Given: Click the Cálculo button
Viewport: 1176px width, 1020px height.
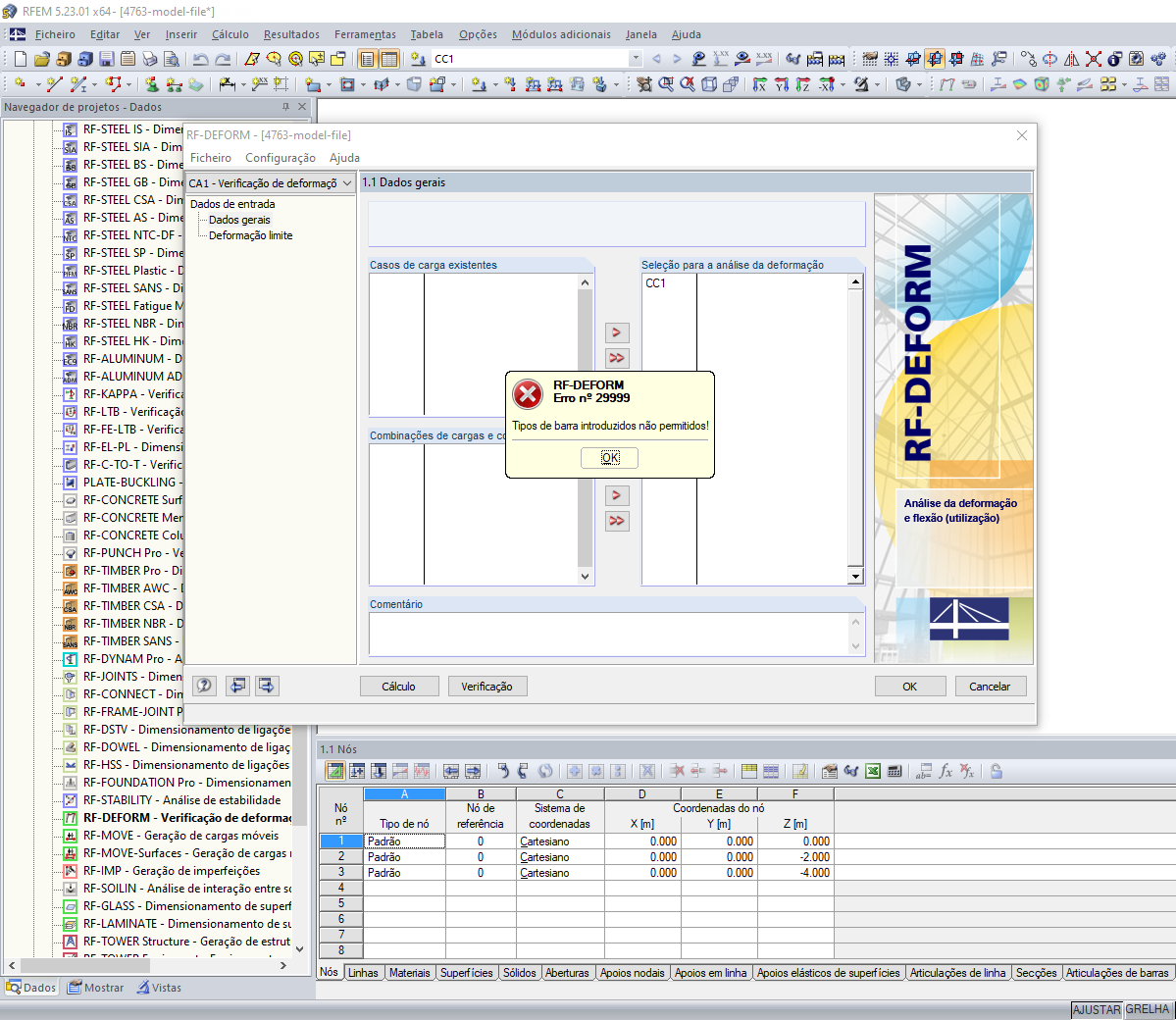Looking at the screenshot, I should coord(399,687).
